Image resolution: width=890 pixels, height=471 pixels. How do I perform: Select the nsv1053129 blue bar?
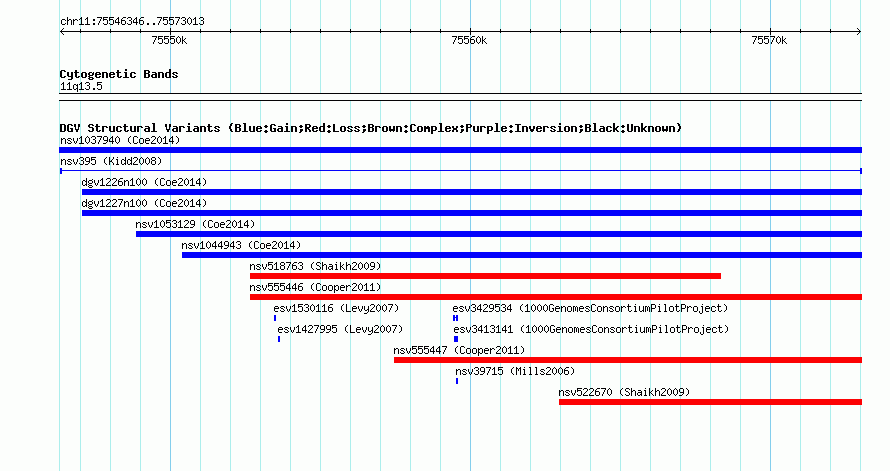click(499, 234)
